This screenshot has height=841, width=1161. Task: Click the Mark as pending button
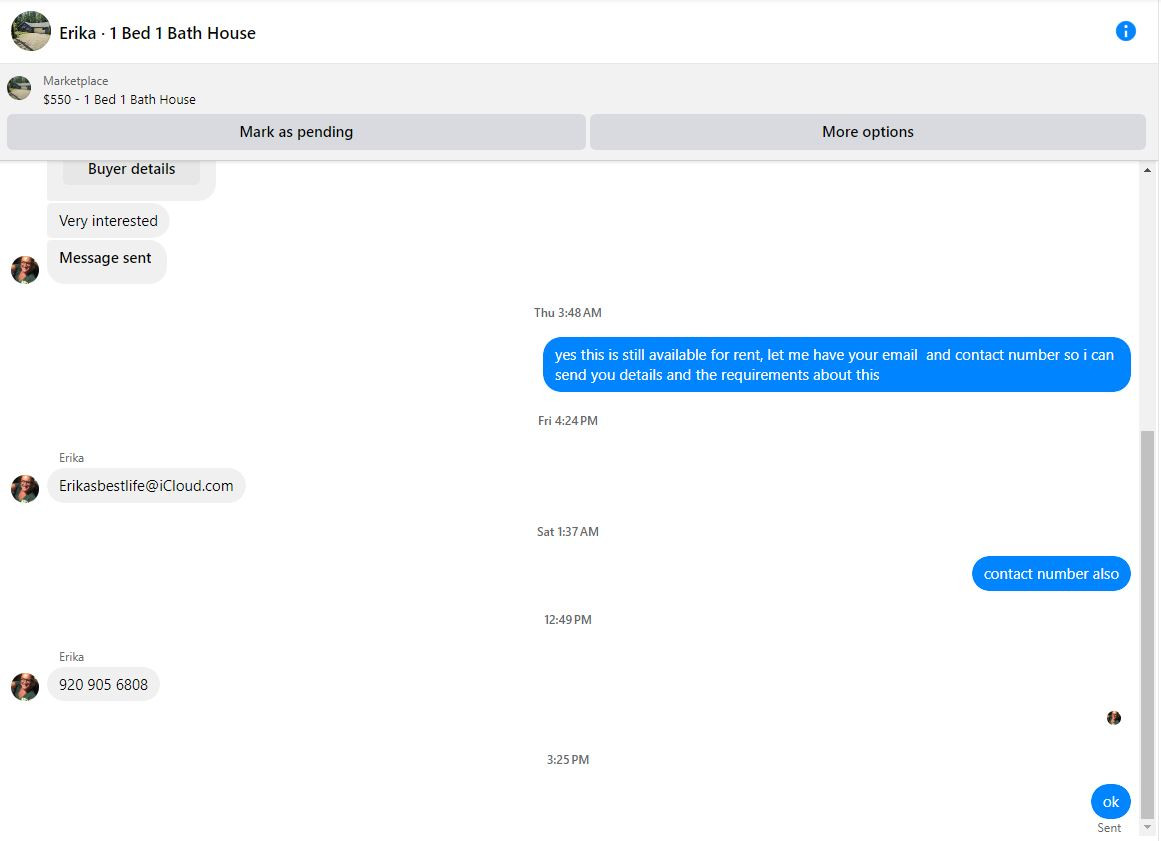[296, 132]
